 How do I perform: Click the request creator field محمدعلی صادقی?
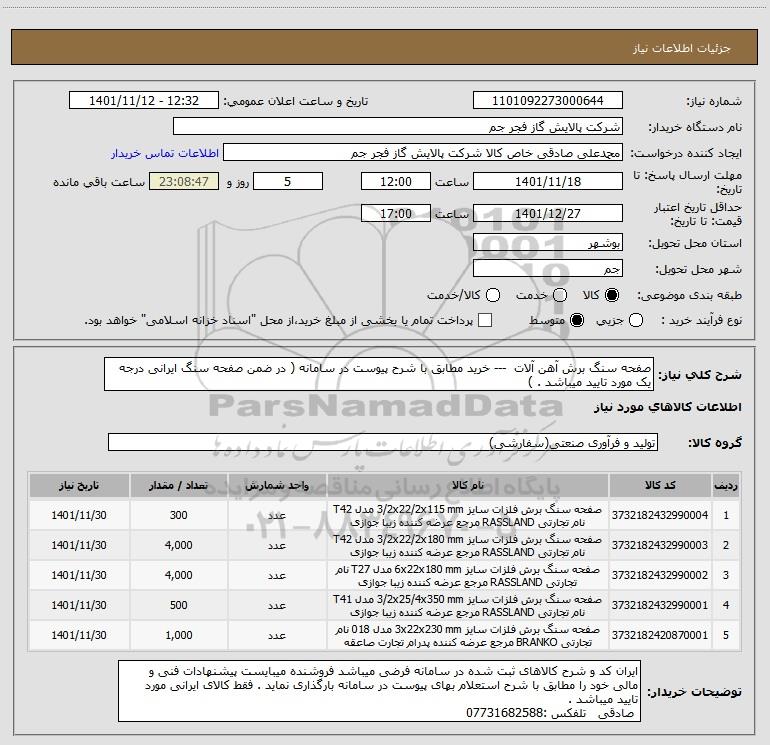[423, 153]
